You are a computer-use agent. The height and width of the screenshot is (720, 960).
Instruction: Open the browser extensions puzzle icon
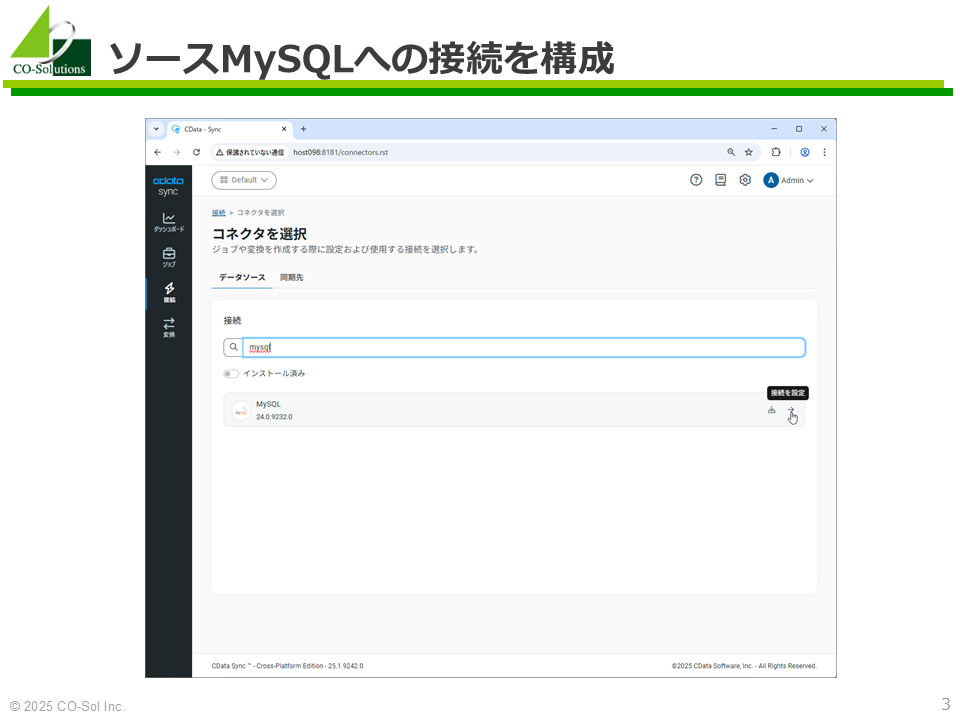pos(776,152)
